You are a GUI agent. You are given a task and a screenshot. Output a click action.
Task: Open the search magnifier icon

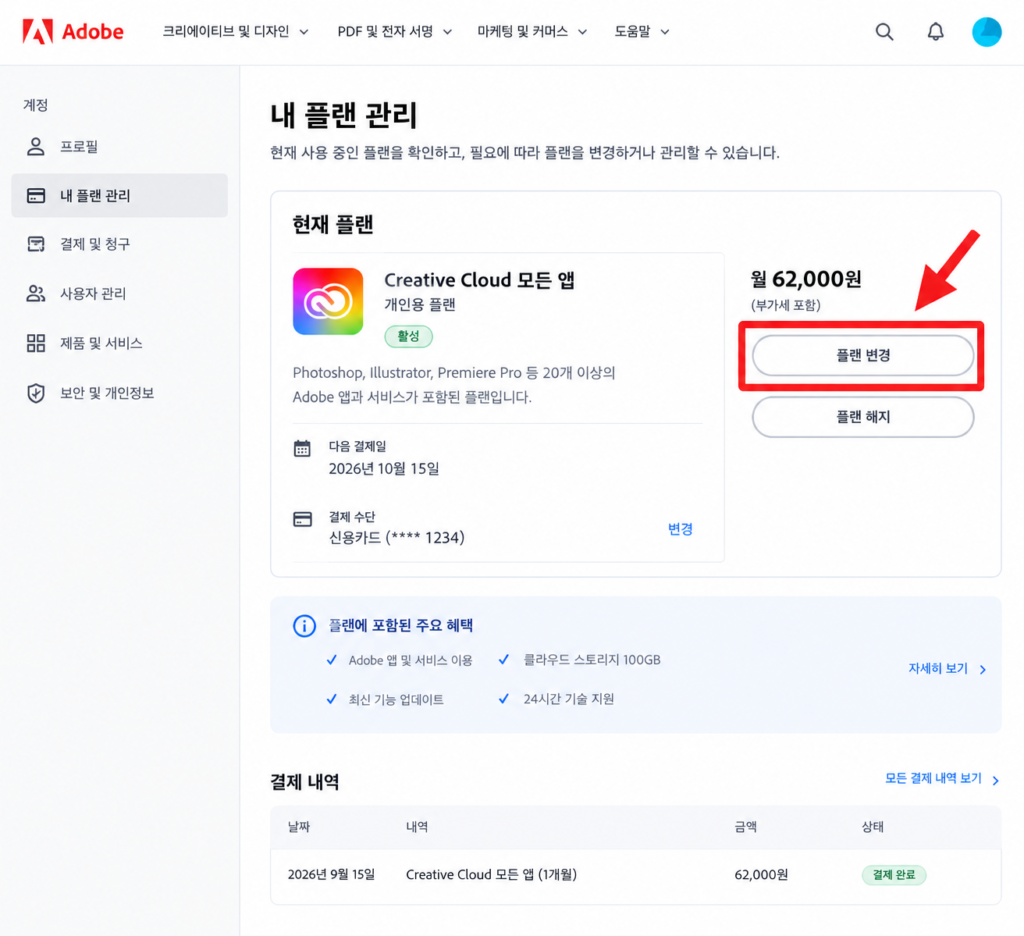[x=884, y=31]
